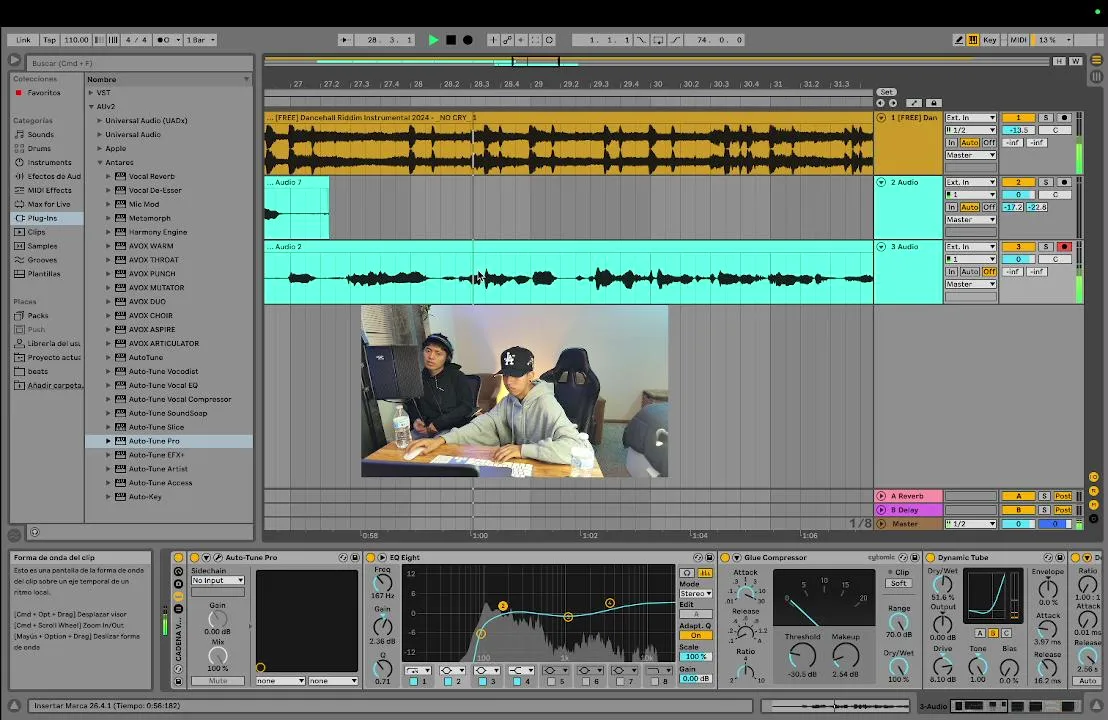Image resolution: width=1108 pixels, height=720 pixels.
Task: Select the Auto-Tune Pro plug-in
Action: tap(154, 441)
